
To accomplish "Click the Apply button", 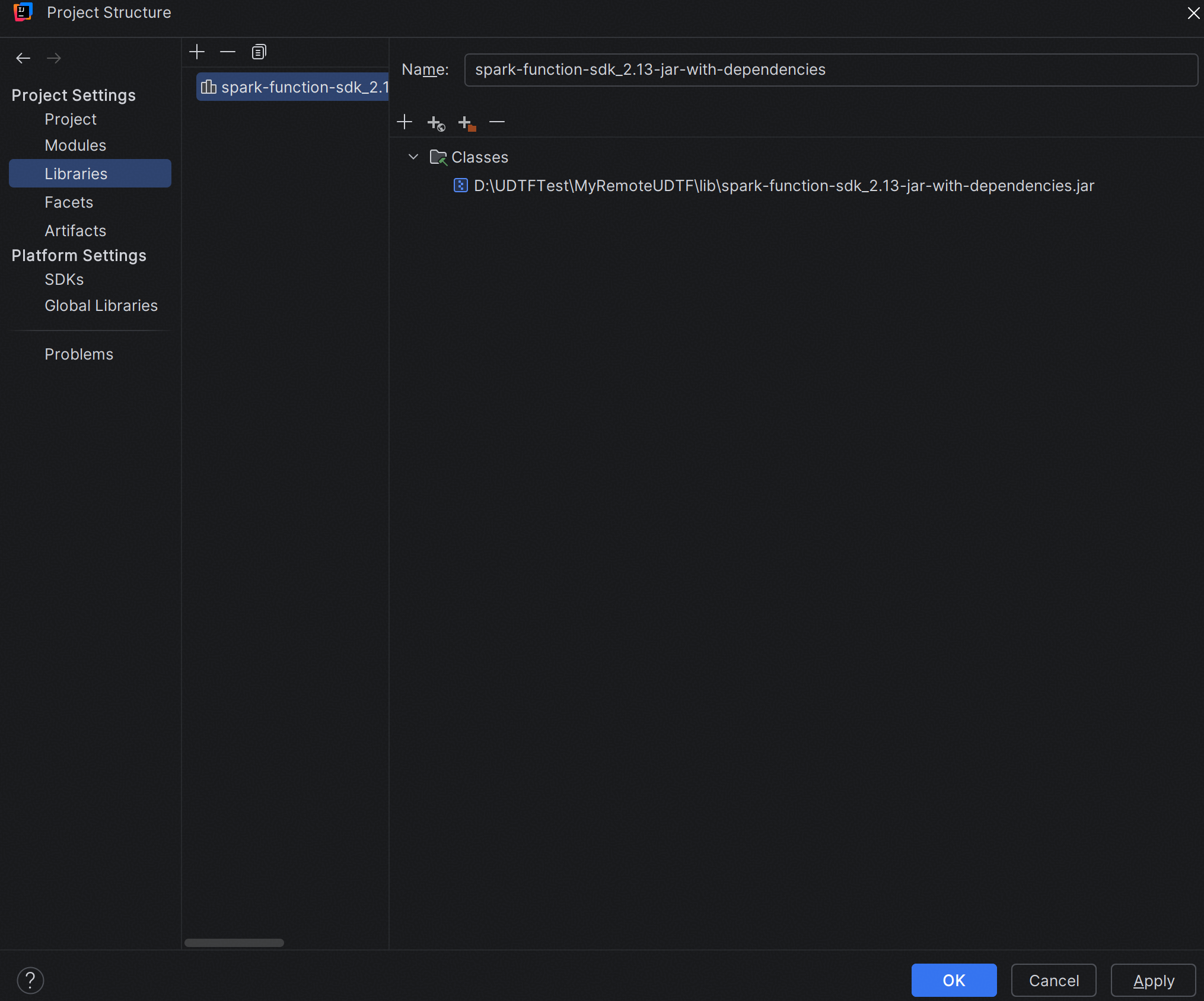I will pyautogui.click(x=1153, y=980).
